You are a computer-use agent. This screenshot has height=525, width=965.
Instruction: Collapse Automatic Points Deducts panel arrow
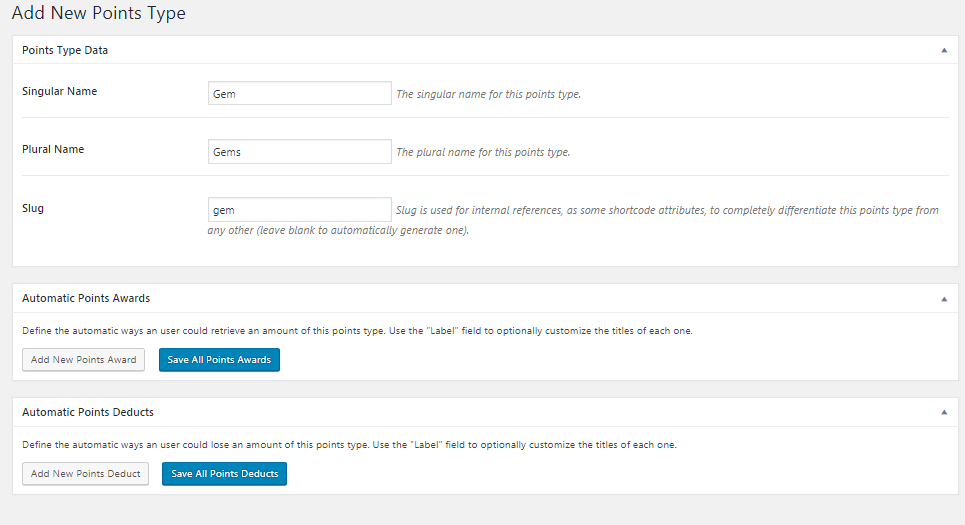pos(944,412)
